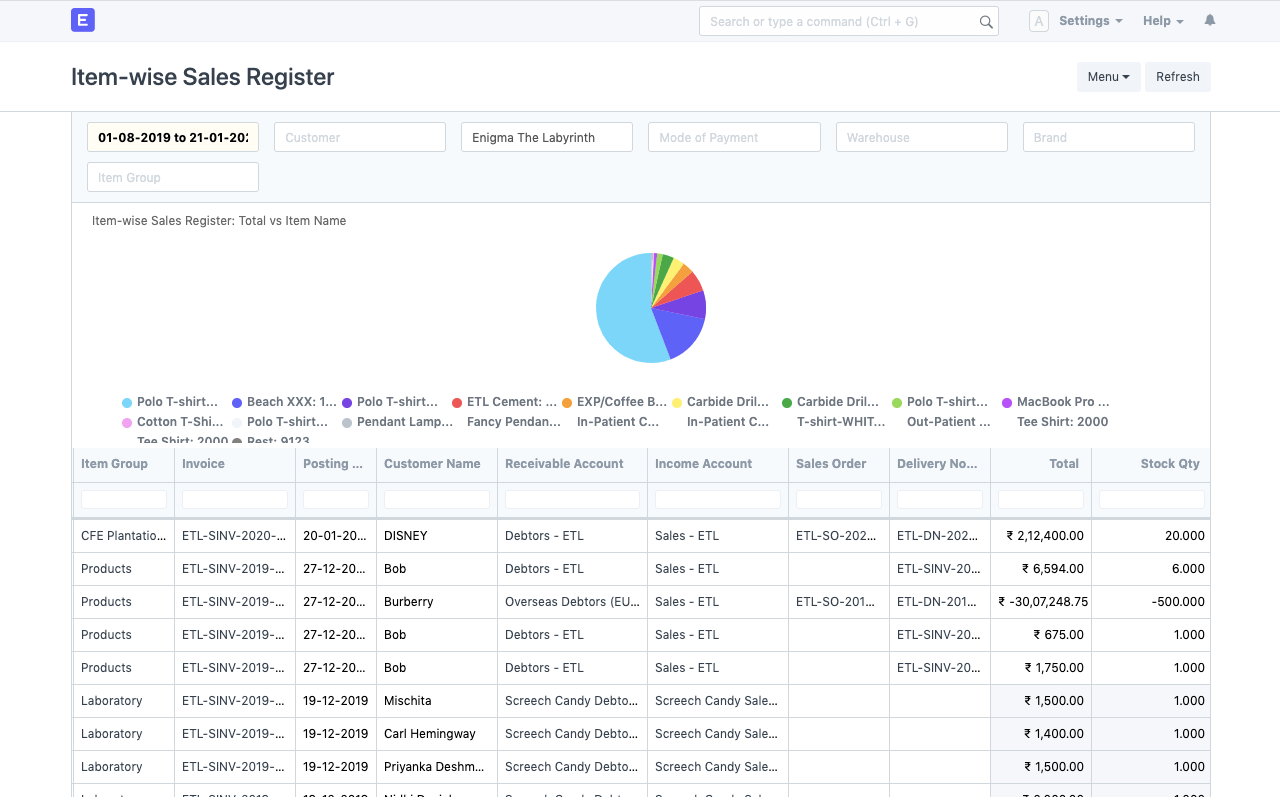
Task: Open the Help dropdown menu
Action: click(x=1163, y=21)
